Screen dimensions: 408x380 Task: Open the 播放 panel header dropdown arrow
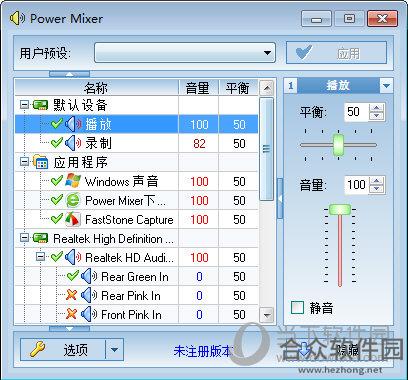coord(386,86)
